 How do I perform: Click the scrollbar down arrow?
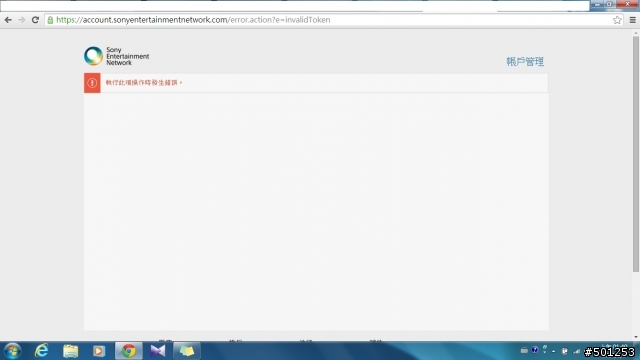point(636,337)
